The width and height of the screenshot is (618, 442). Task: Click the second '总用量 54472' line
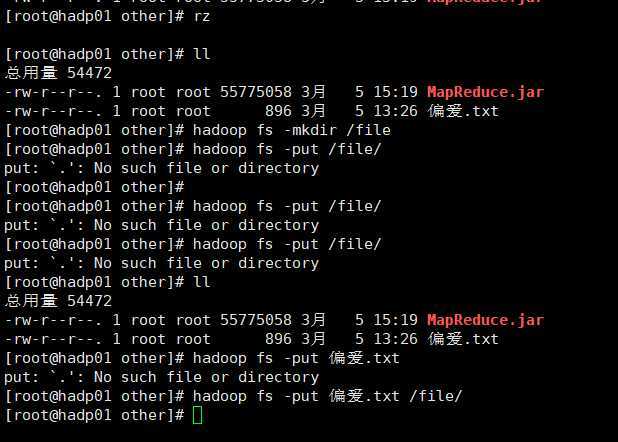pyautogui.click(x=58, y=301)
